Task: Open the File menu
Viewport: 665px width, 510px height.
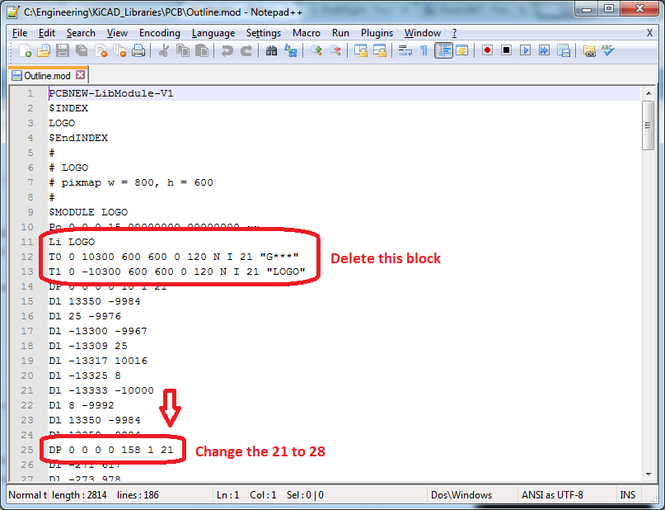Action: point(20,33)
